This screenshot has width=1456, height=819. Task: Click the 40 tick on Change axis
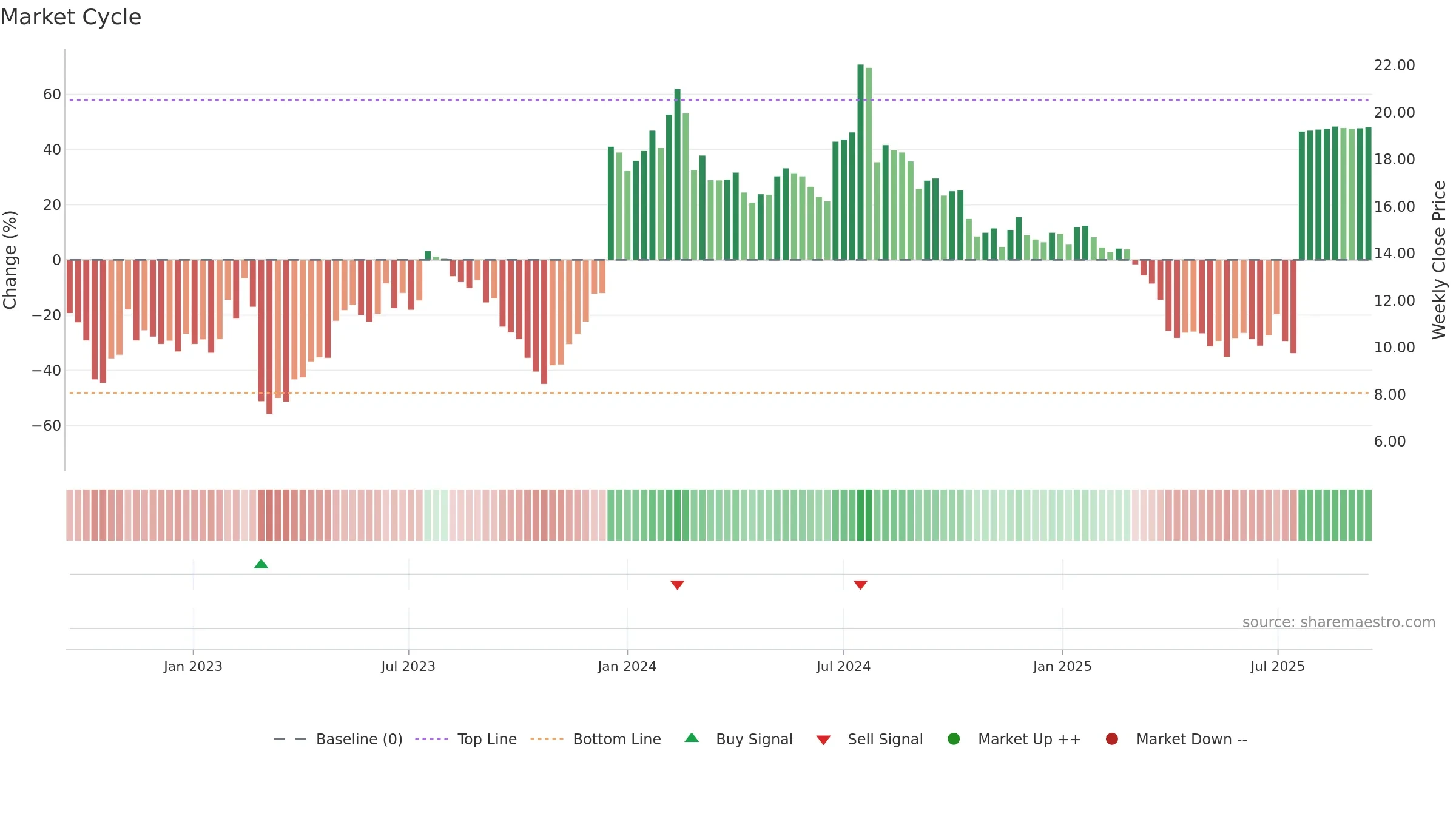click(52, 150)
